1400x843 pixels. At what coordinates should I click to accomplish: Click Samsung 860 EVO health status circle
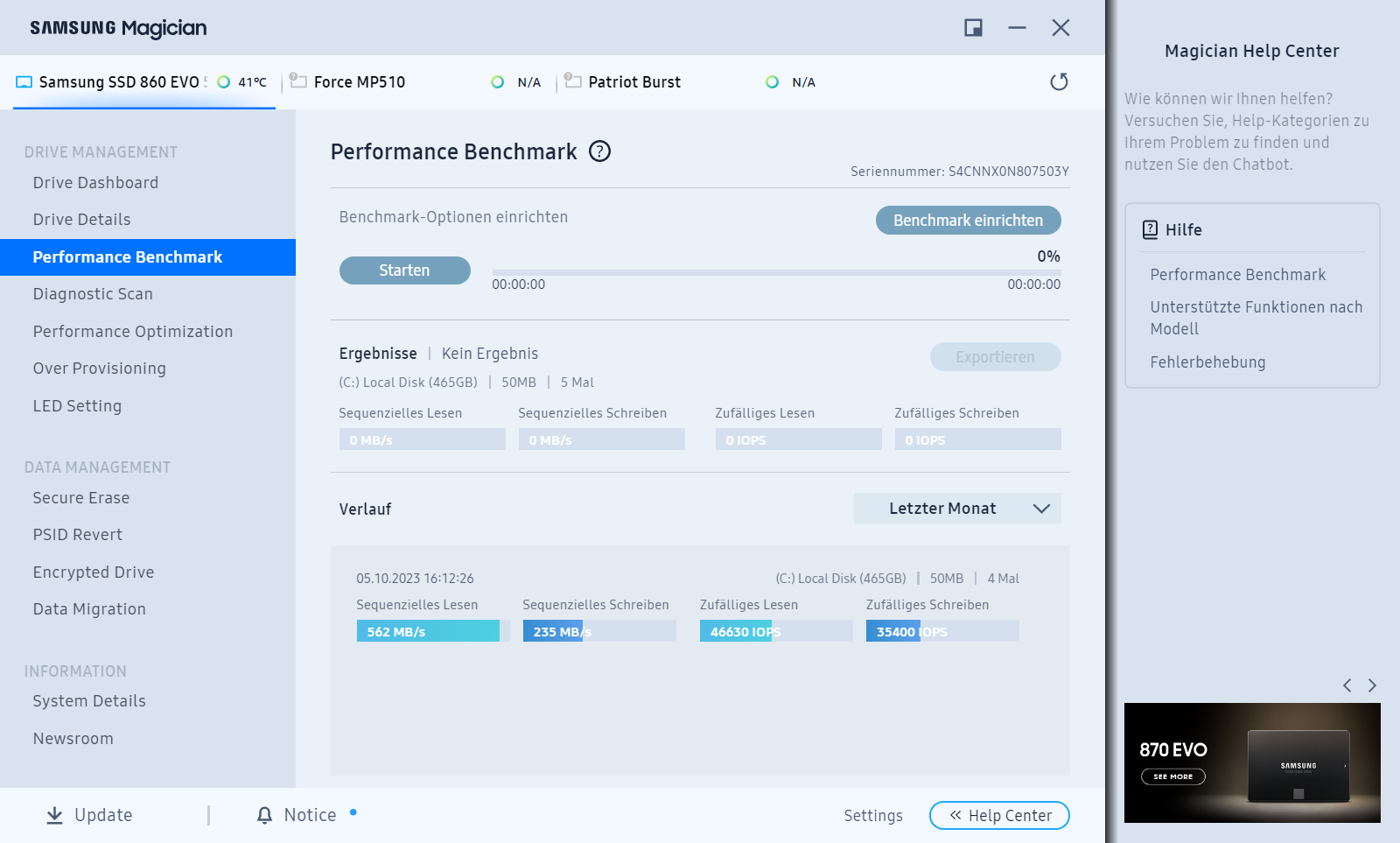coord(223,82)
